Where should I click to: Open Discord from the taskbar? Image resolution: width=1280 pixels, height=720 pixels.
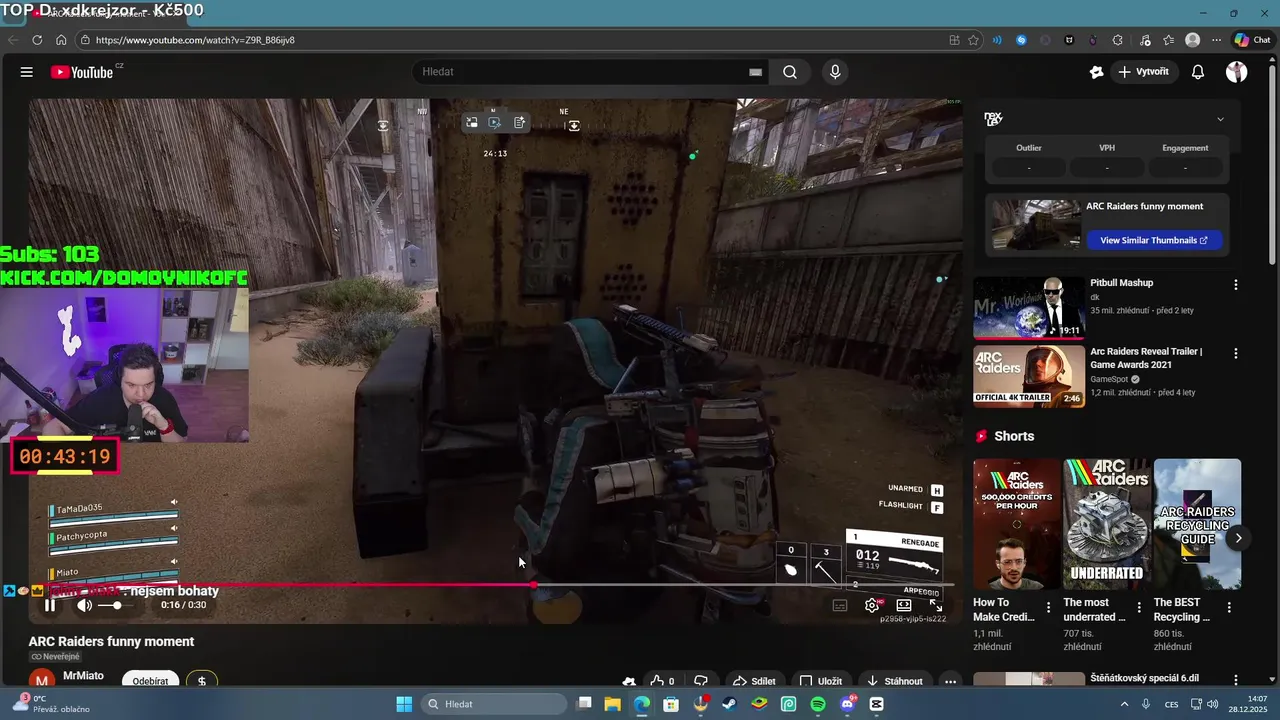(848, 704)
